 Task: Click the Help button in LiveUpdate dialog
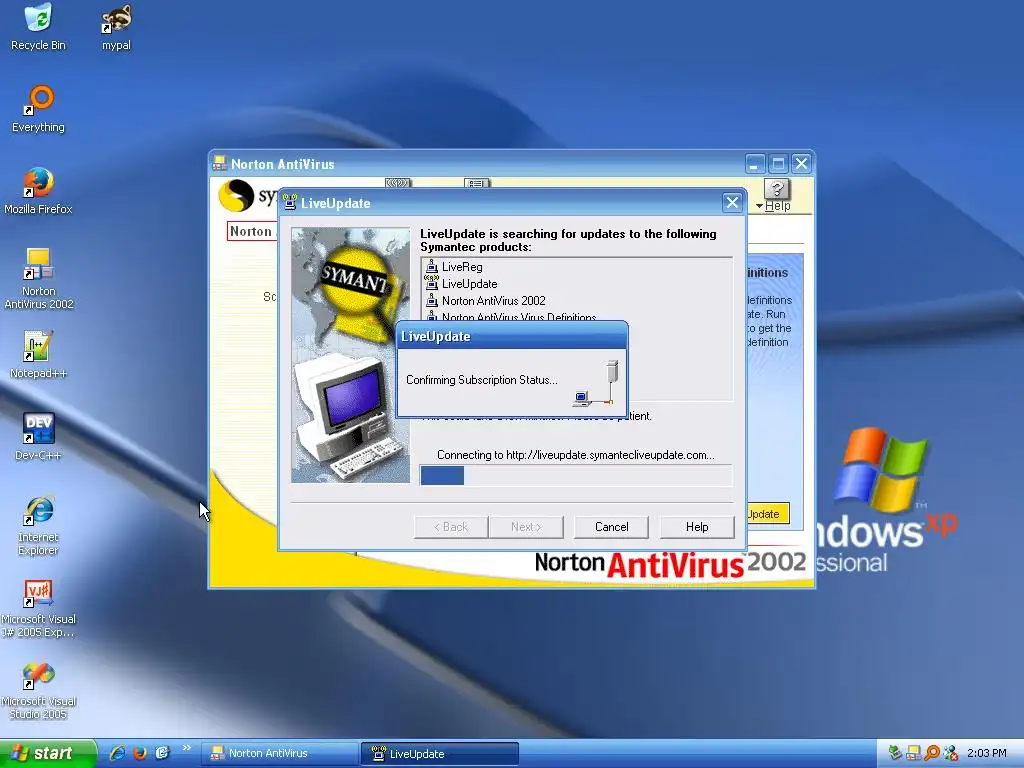697,527
